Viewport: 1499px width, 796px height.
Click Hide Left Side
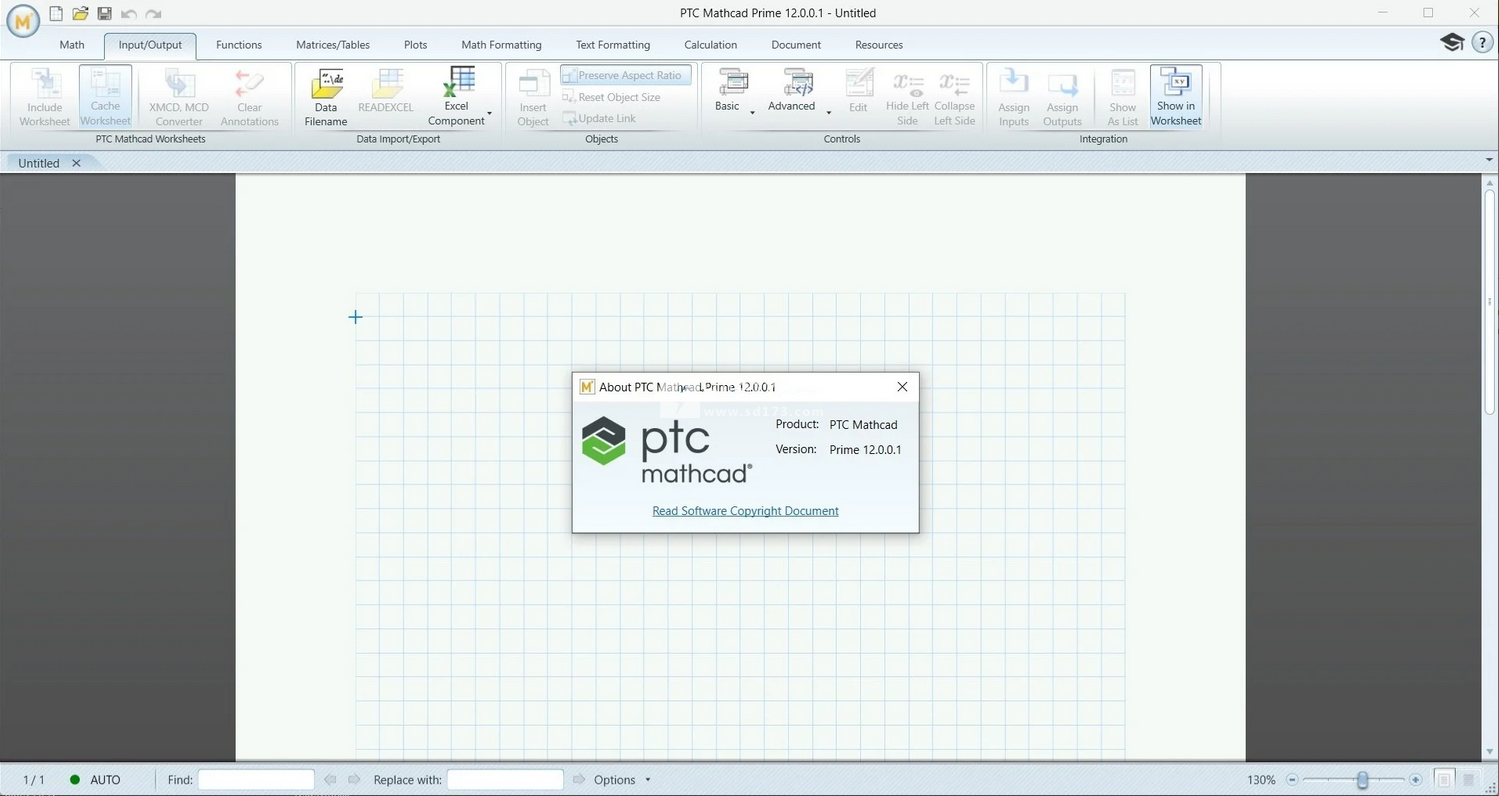coord(907,97)
